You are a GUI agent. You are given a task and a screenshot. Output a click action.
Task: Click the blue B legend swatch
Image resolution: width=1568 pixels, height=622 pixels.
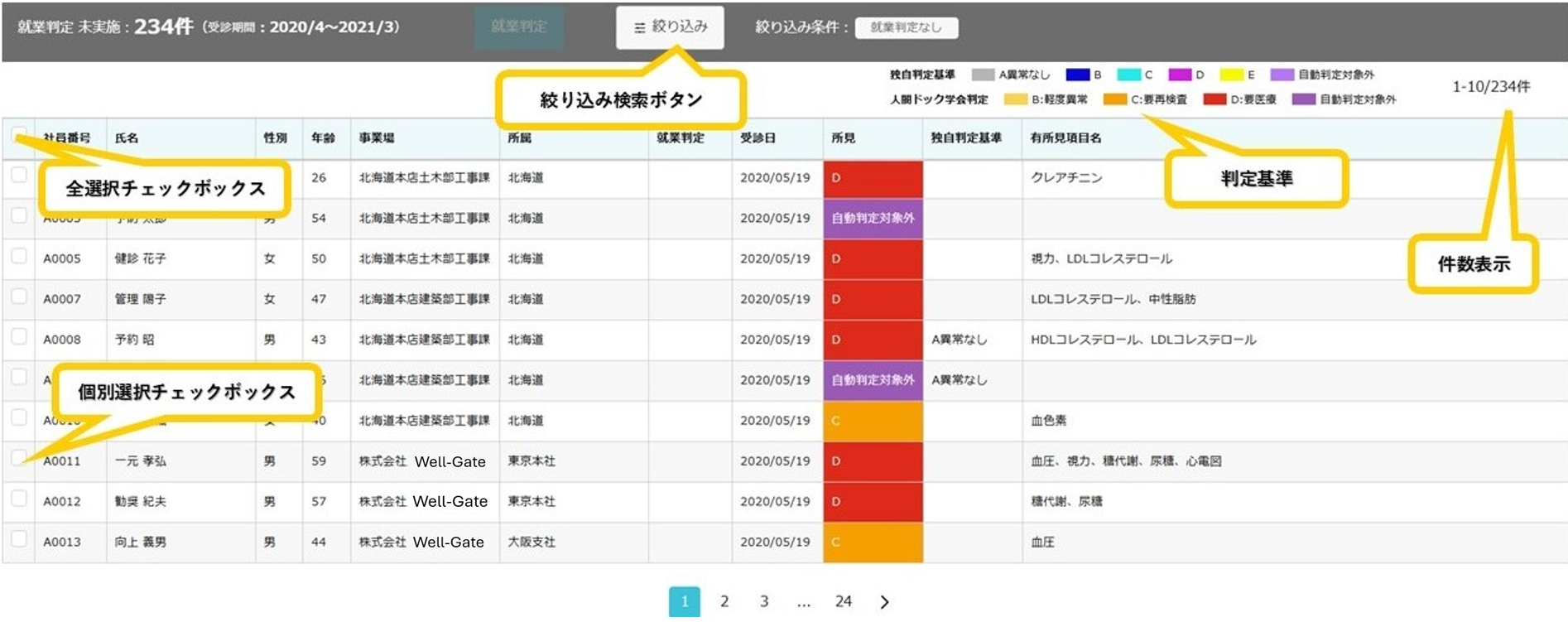[x=1077, y=75]
